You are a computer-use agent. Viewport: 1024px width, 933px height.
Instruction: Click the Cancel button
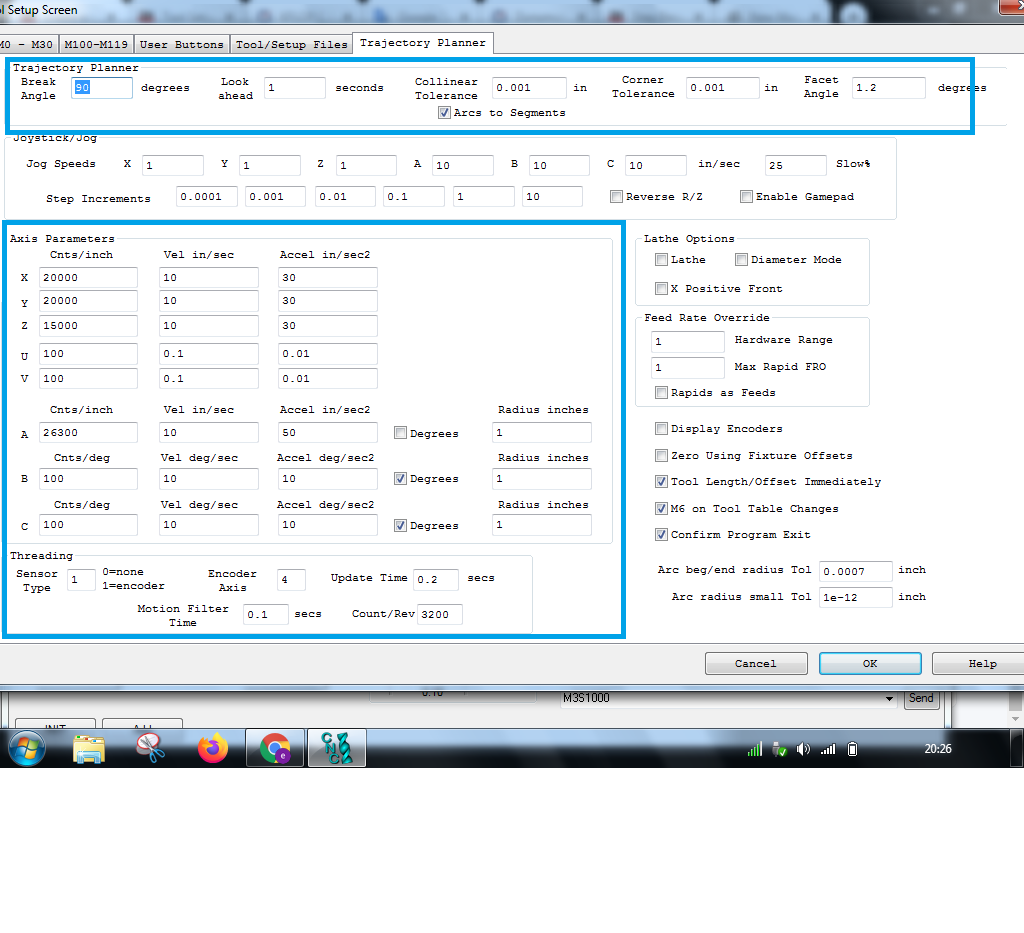click(x=755, y=663)
